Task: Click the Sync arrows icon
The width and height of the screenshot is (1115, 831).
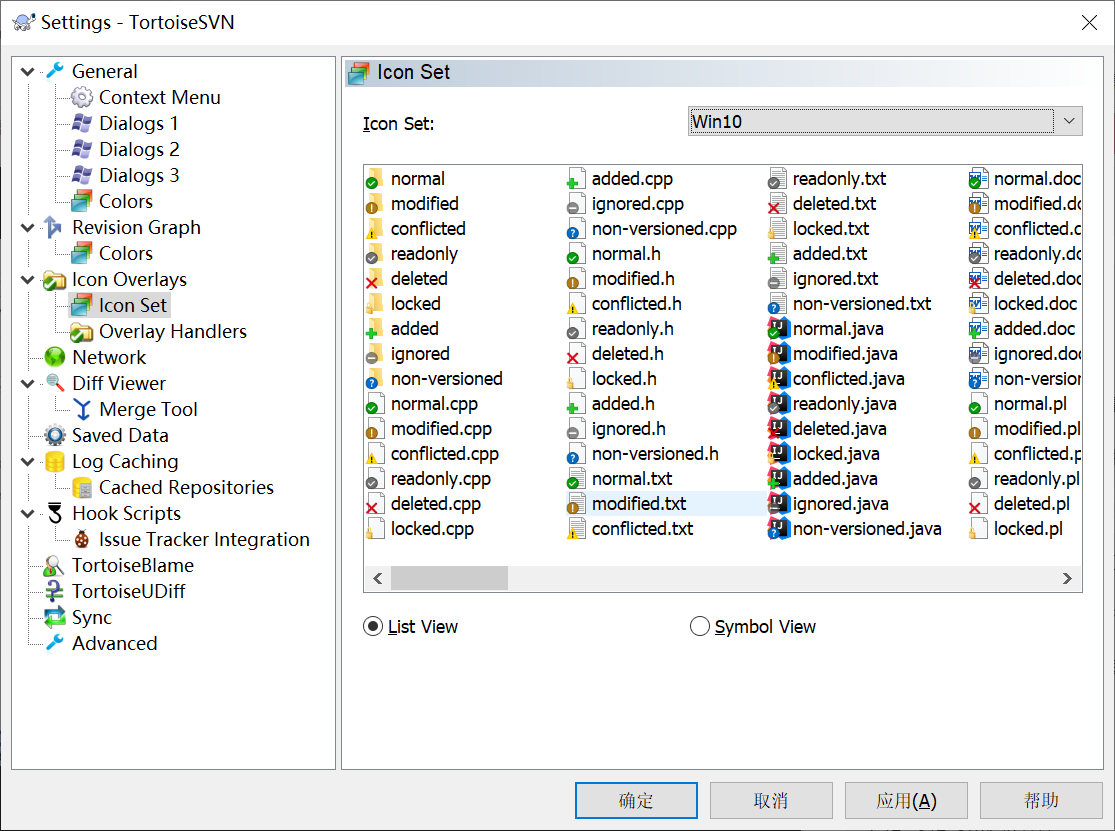Action: 55,617
